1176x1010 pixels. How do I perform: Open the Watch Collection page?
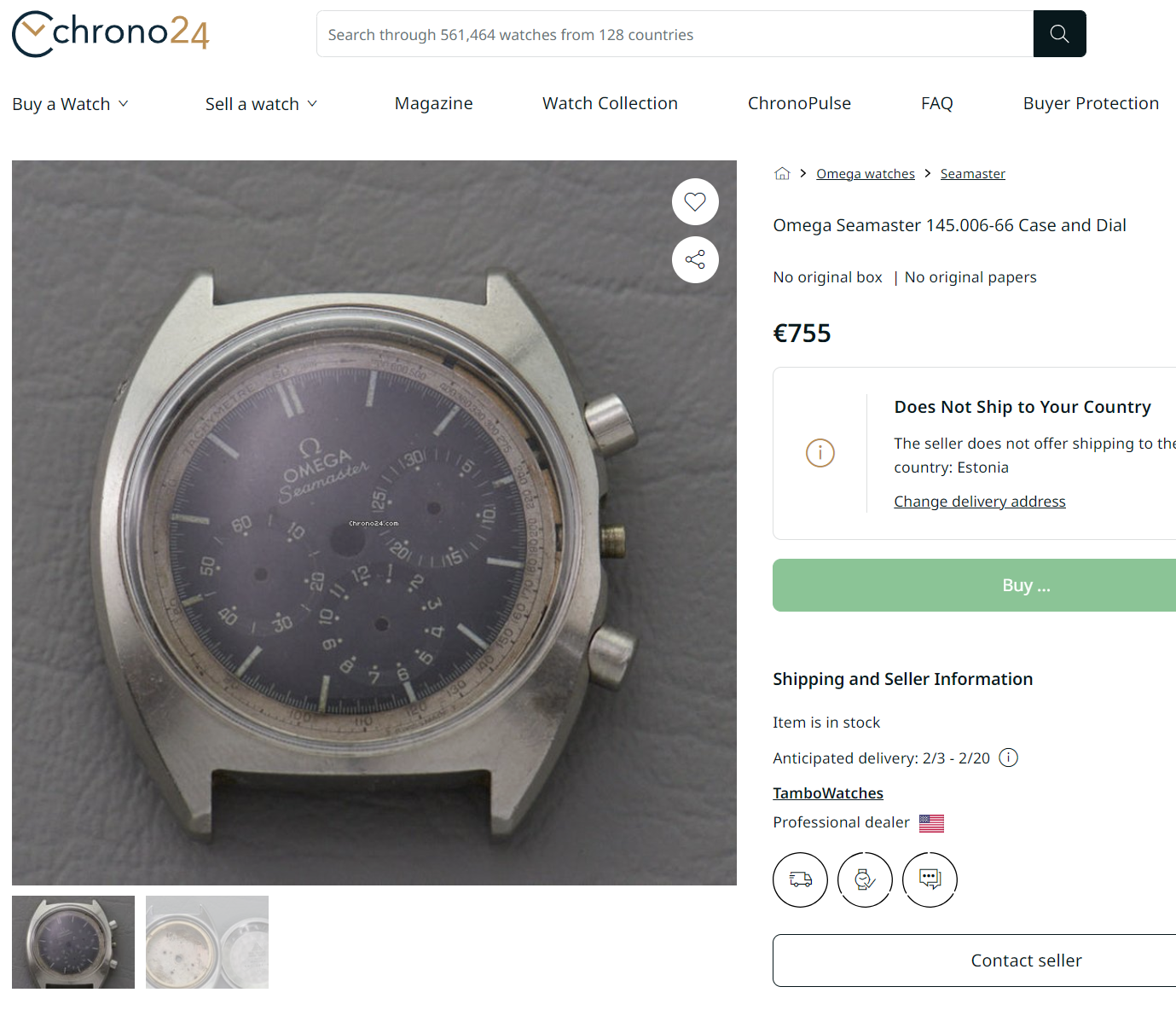(610, 104)
